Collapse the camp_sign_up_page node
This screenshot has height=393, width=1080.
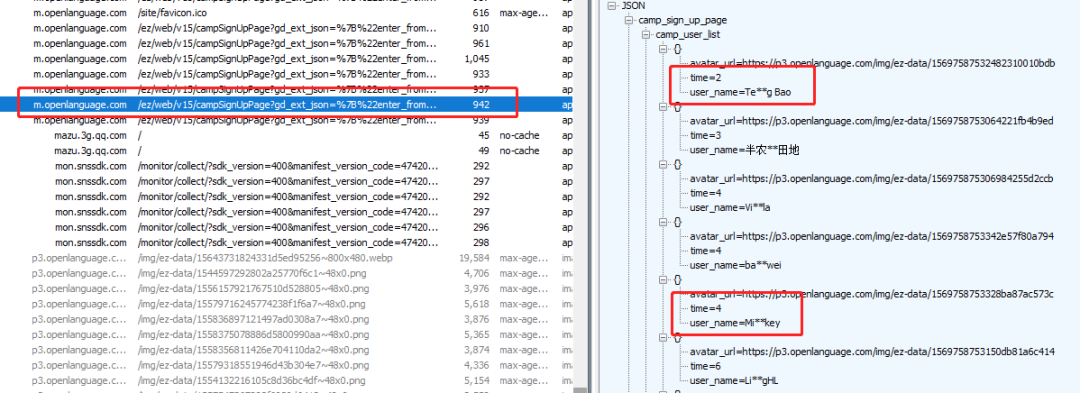click(628, 20)
